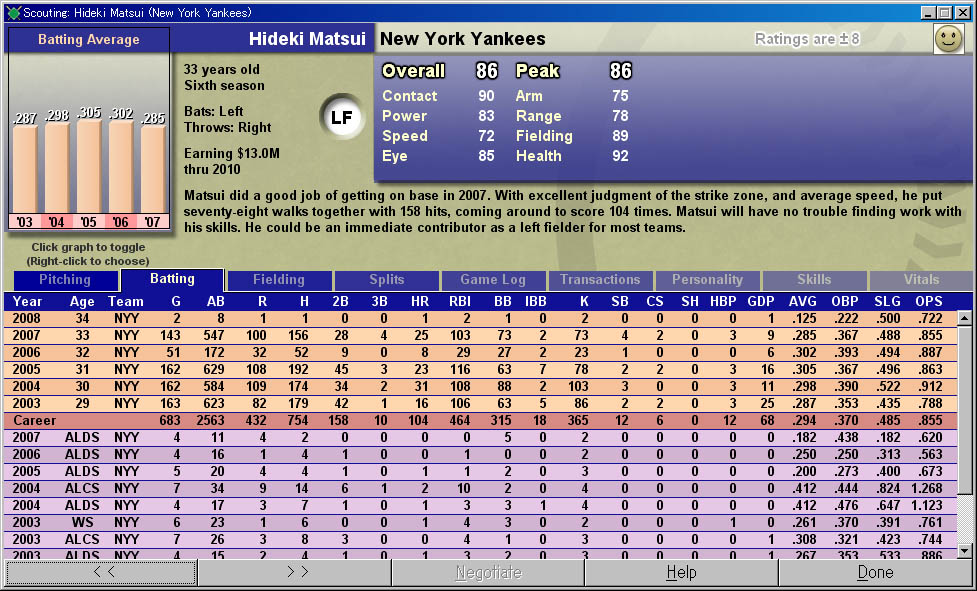Select the Batting tab
The height and width of the screenshot is (591, 977).
tap(172, 280)
